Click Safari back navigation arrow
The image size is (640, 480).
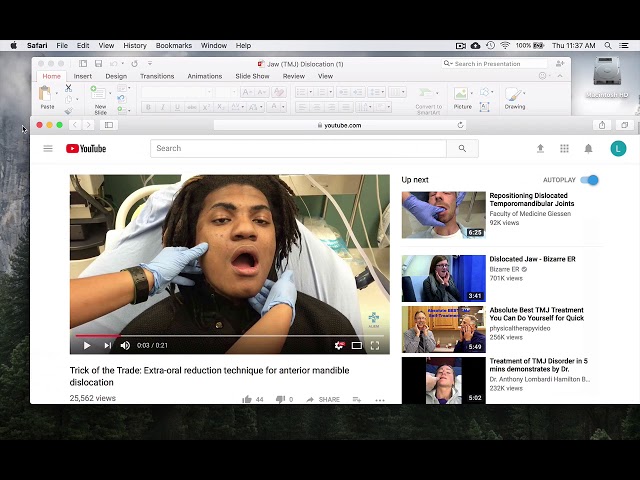click(75, 125)
